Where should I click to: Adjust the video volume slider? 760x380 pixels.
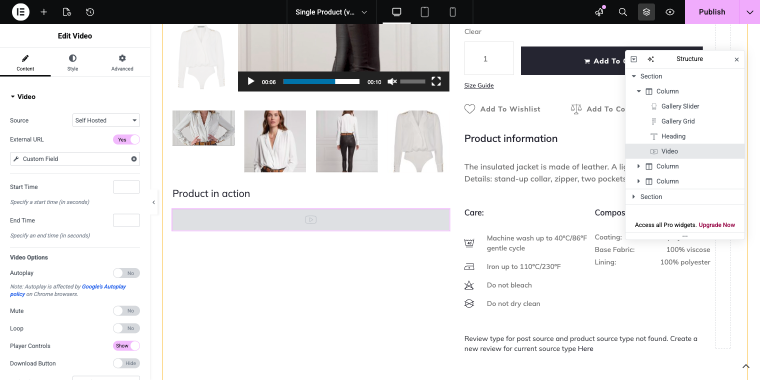pos(412,81)
